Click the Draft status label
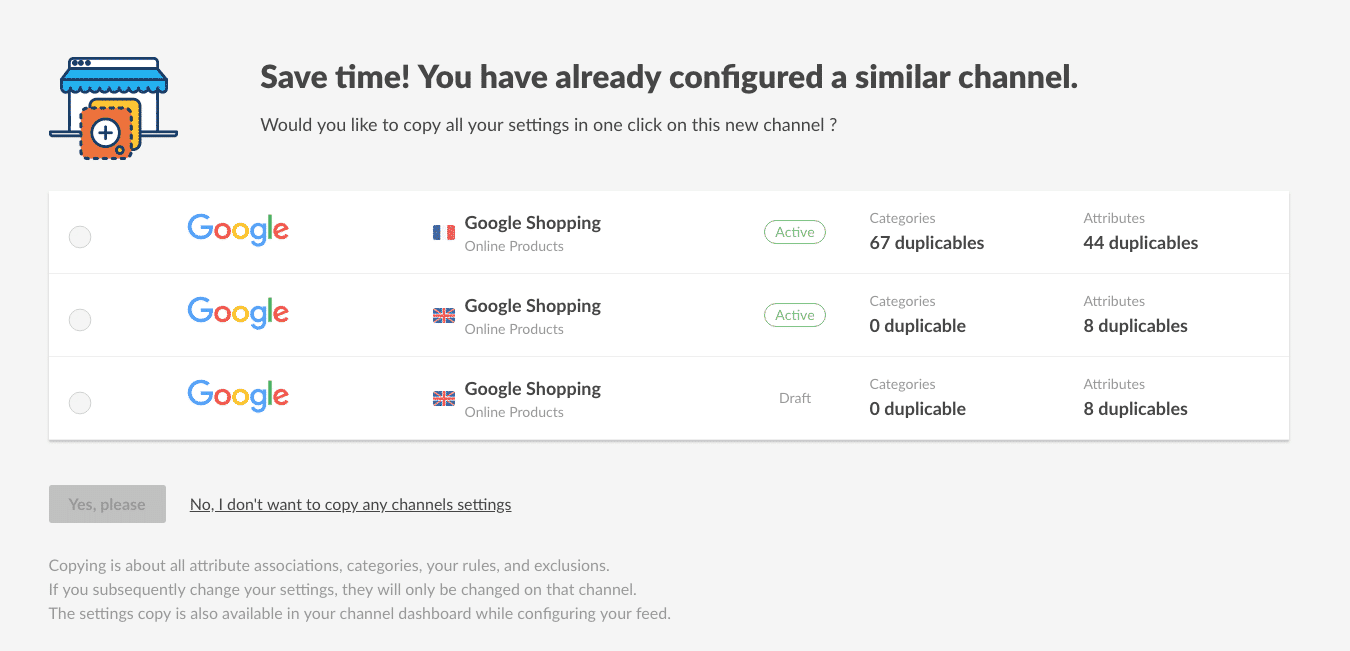Image resolution: width=1350 pixels, height=651 pixels. [795, 398]
